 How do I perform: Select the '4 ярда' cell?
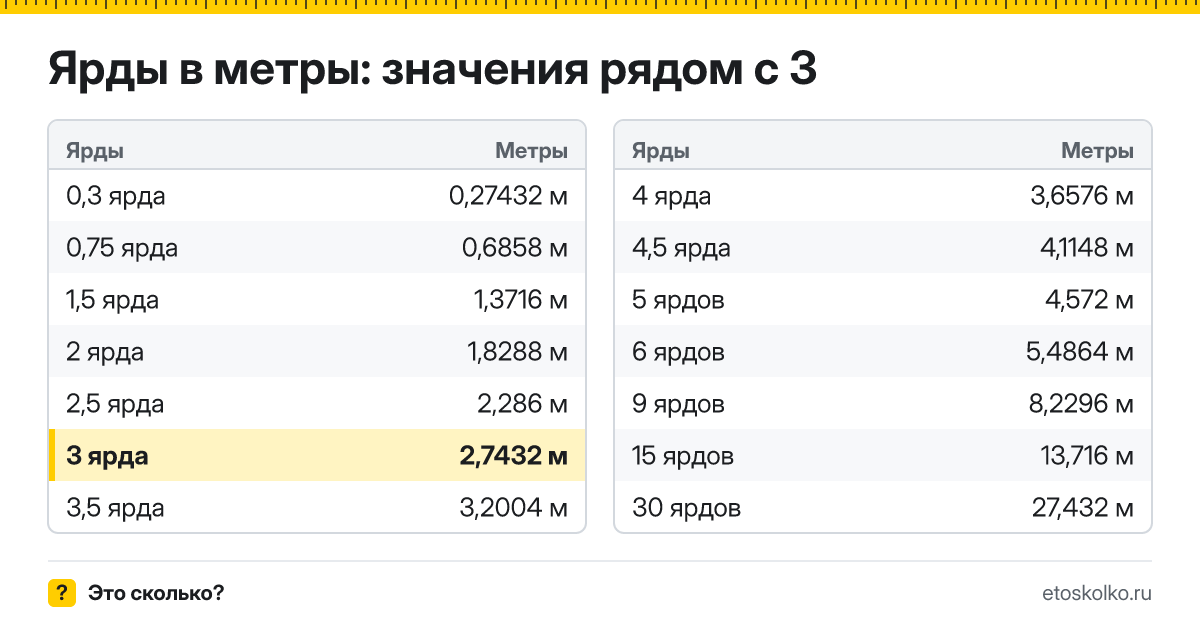click(x=672, y=196)
